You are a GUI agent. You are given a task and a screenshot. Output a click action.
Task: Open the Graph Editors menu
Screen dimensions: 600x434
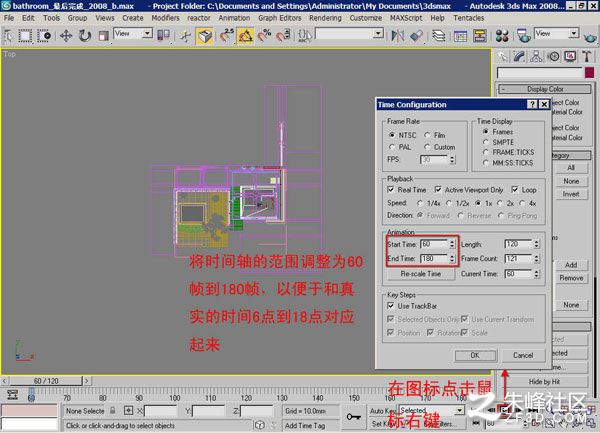280,18
